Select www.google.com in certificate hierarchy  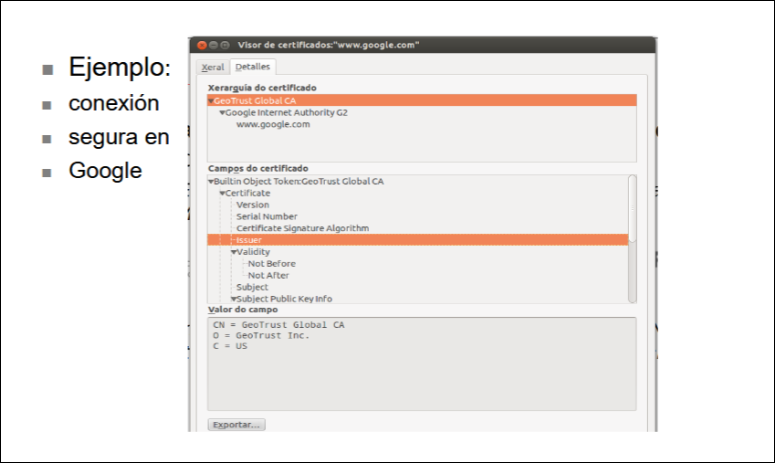click(273, 125)
